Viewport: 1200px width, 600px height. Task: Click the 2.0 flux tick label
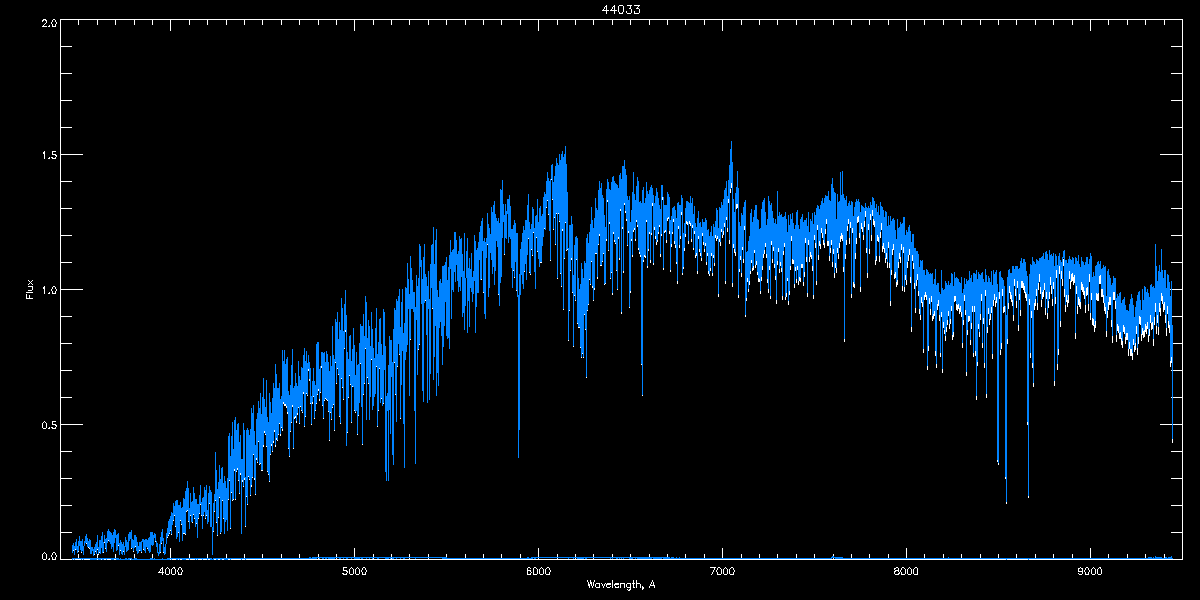(x=48, y=22)
